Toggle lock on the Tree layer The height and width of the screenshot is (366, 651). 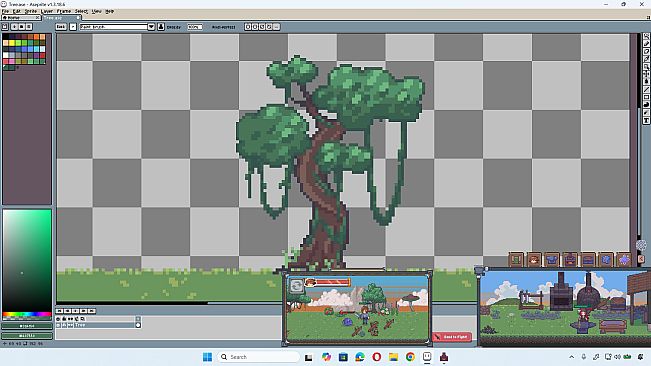click(x=64, y=325)
